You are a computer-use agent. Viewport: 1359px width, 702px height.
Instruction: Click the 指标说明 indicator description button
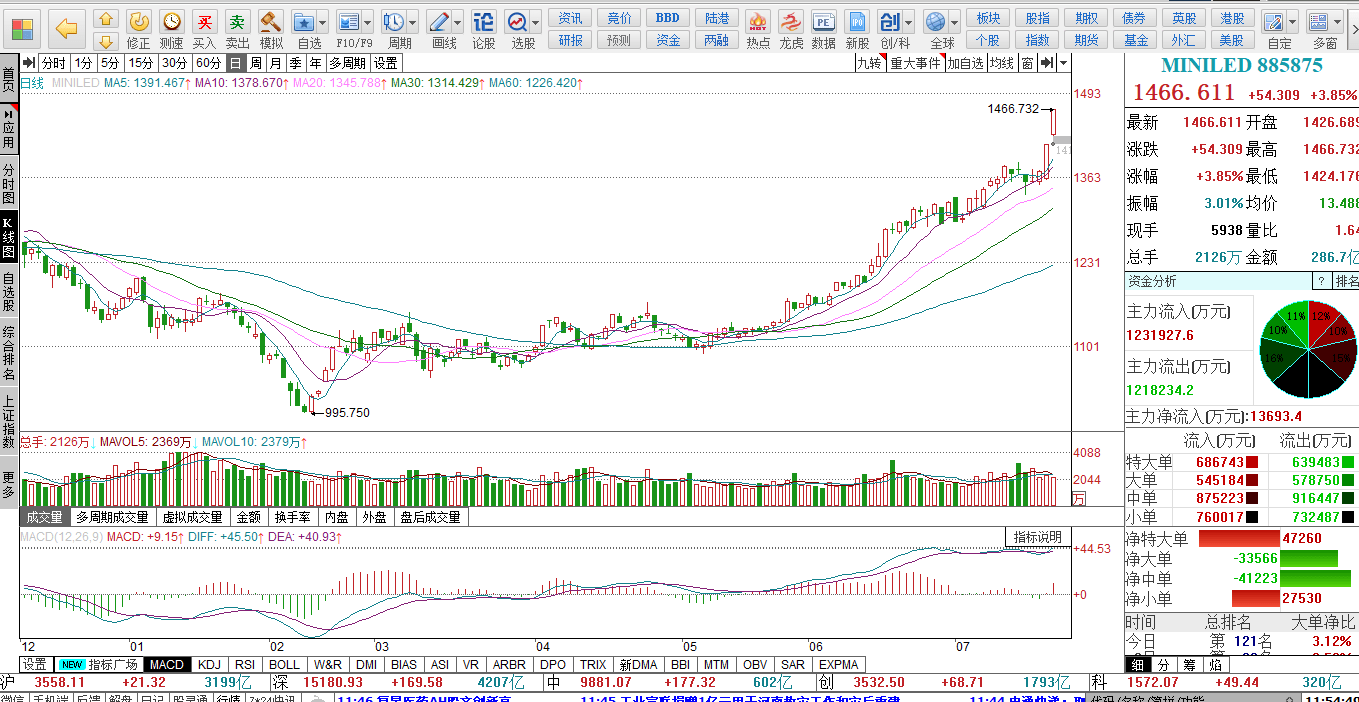pyautogui.click(x=1037, y=537)
